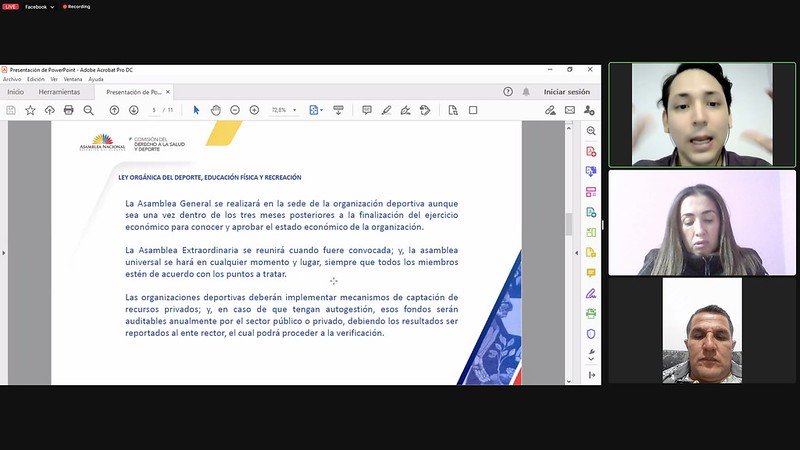The height and width of the screenshot is (450, 800).
Task: Go to previous page using up arrow
Action: [114, 110]
